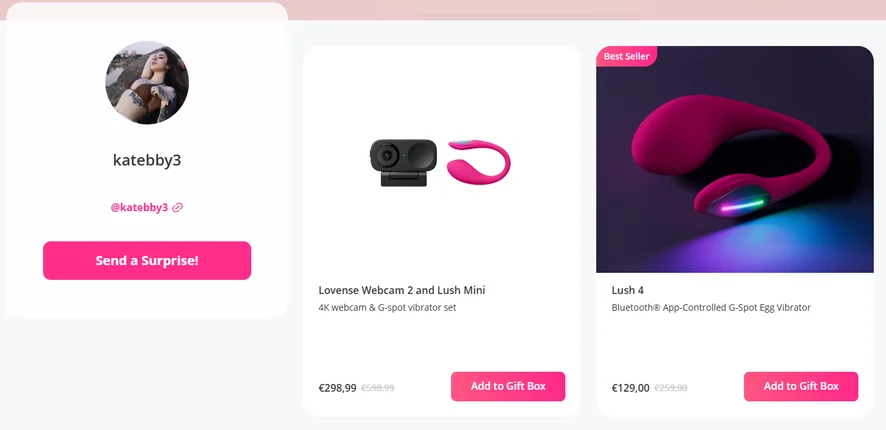
Task: Click the katebby3 display name
Action: (x=147, y=160)
